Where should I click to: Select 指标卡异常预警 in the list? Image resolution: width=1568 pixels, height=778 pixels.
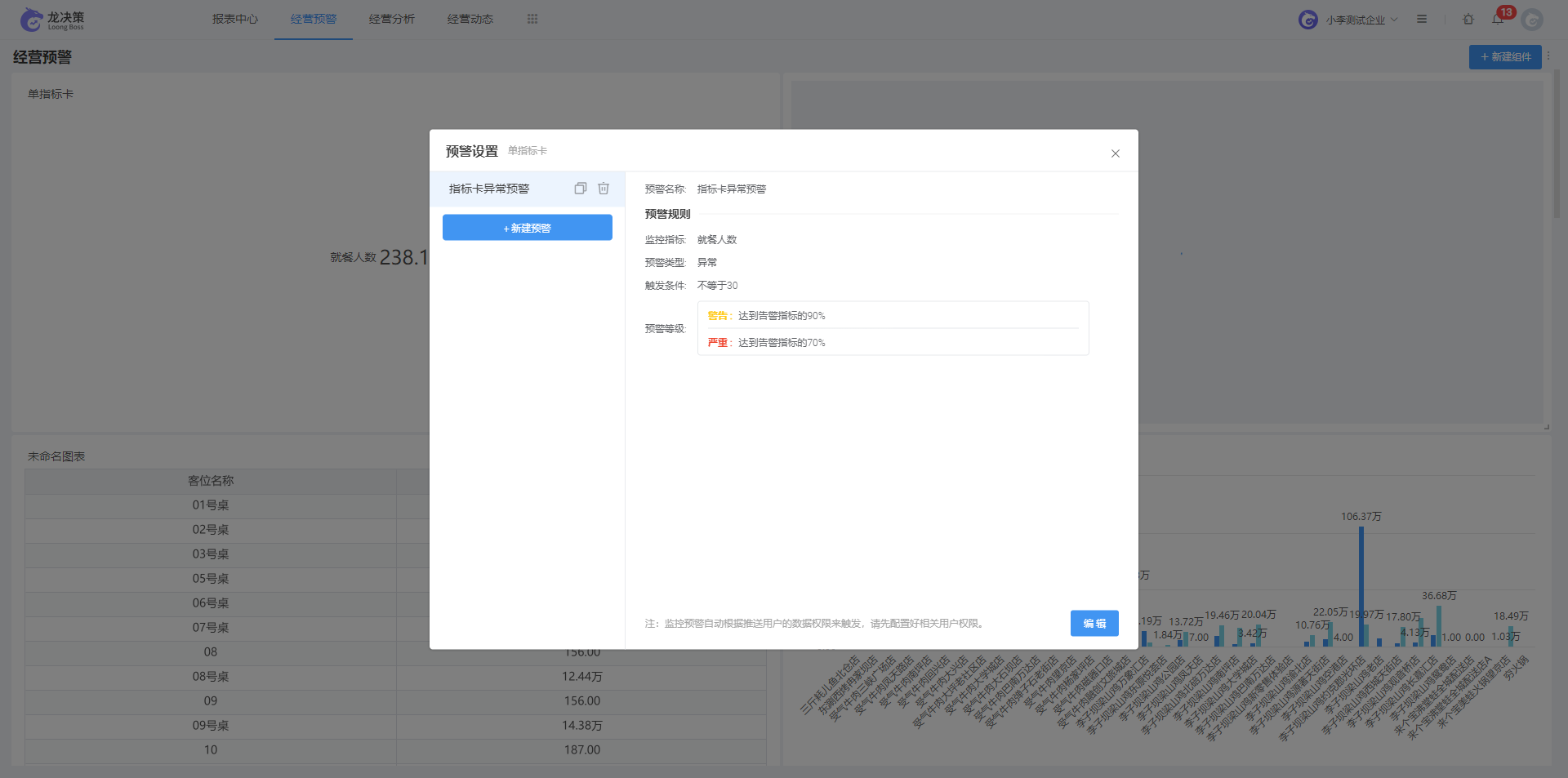(x=527, y=189)
